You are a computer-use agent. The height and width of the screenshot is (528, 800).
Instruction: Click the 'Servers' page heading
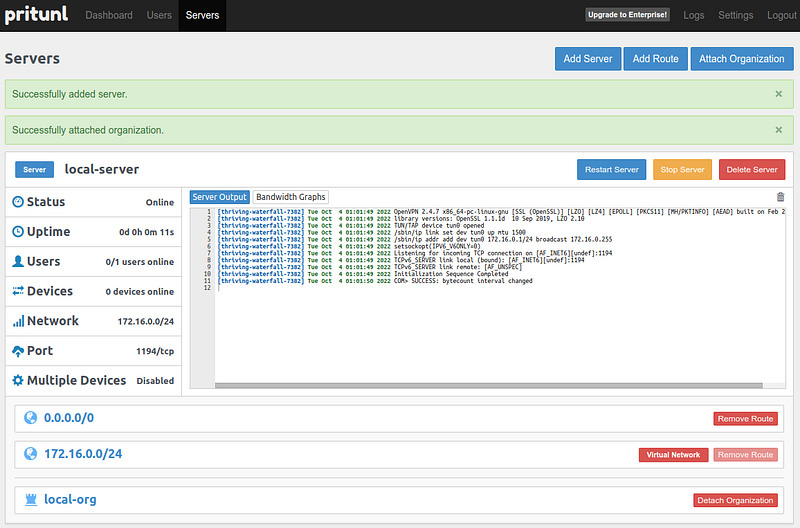[x=32, y=59]
